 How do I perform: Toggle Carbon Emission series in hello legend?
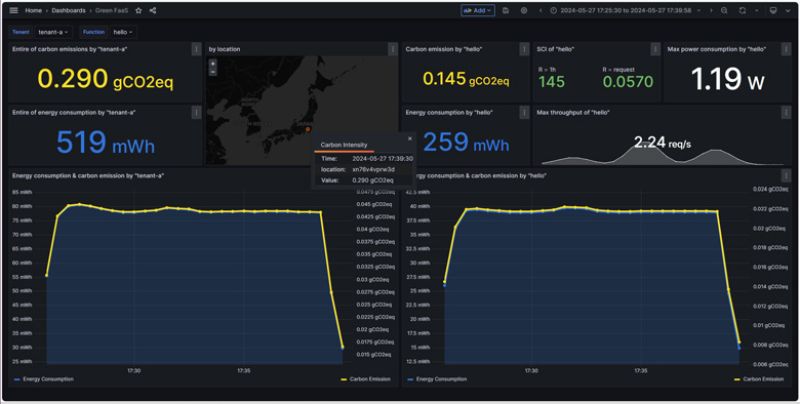coord(763,380)
